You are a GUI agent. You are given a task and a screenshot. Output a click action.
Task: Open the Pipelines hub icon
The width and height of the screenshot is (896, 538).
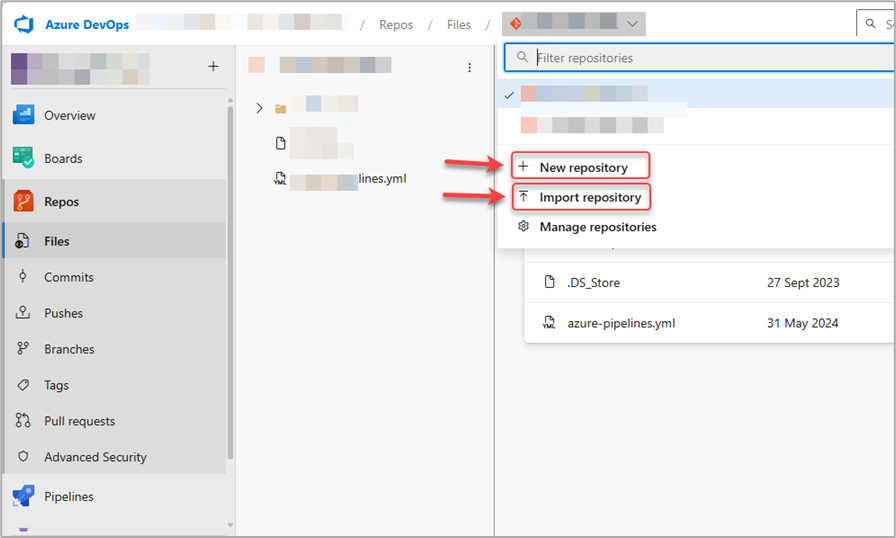(x=24, y=496)
